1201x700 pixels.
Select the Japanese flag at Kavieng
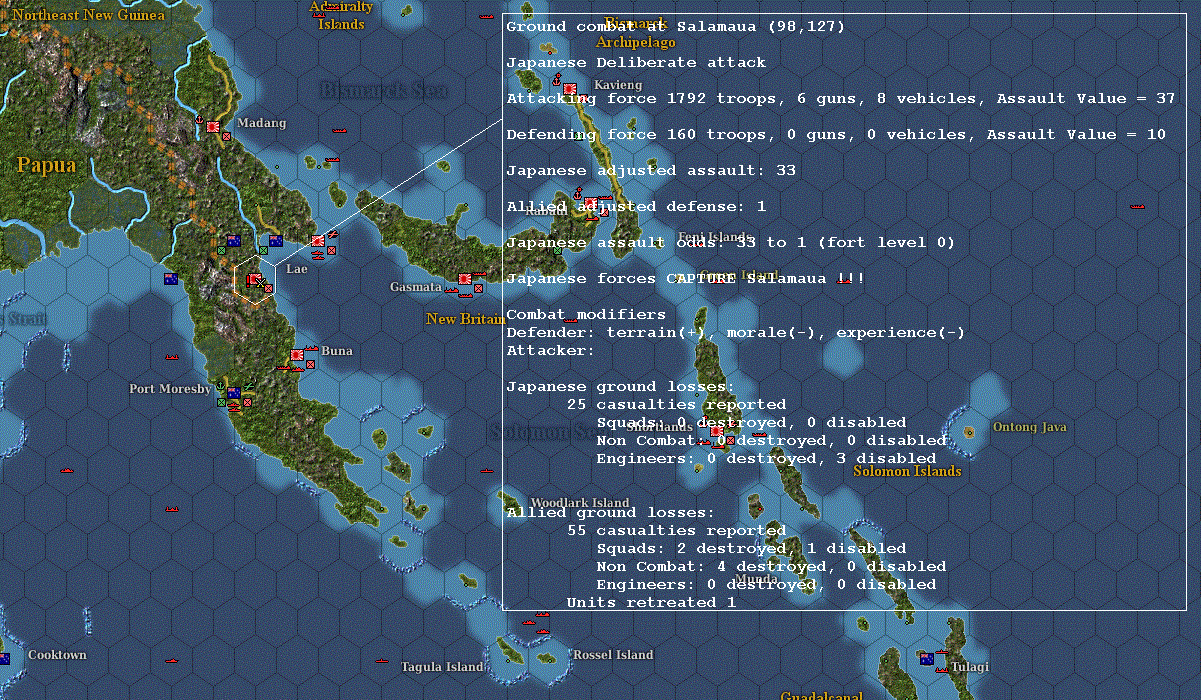coord(569,89)
